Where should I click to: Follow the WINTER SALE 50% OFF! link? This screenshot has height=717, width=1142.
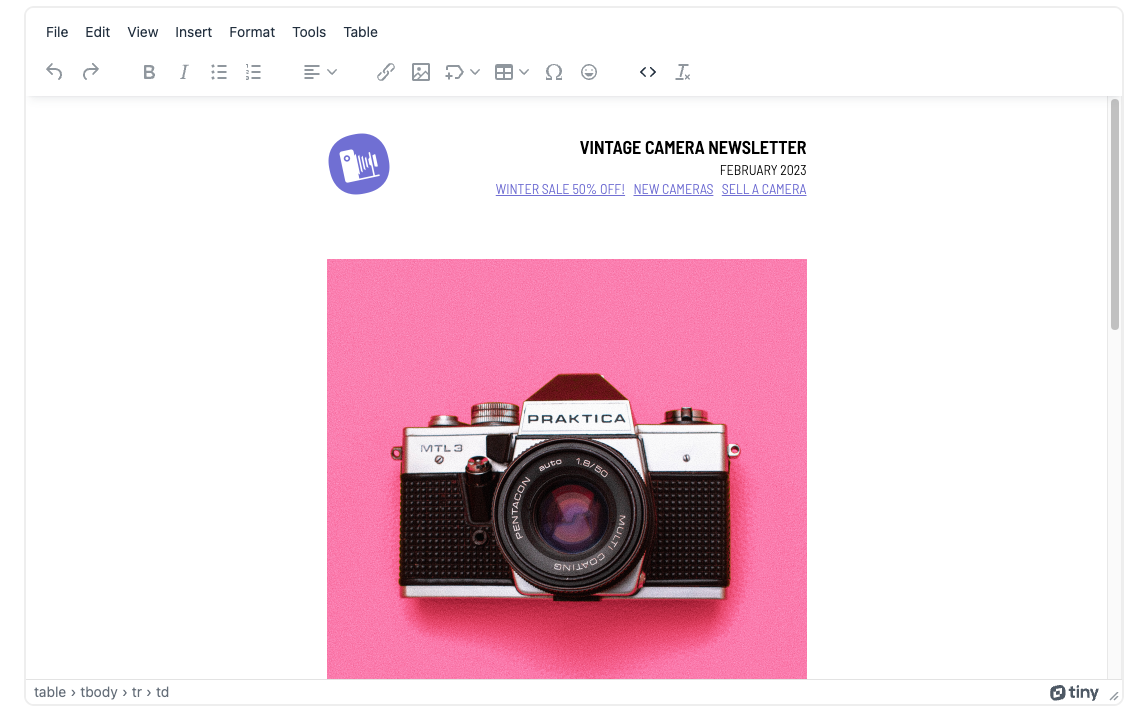(x=559, y=189)
